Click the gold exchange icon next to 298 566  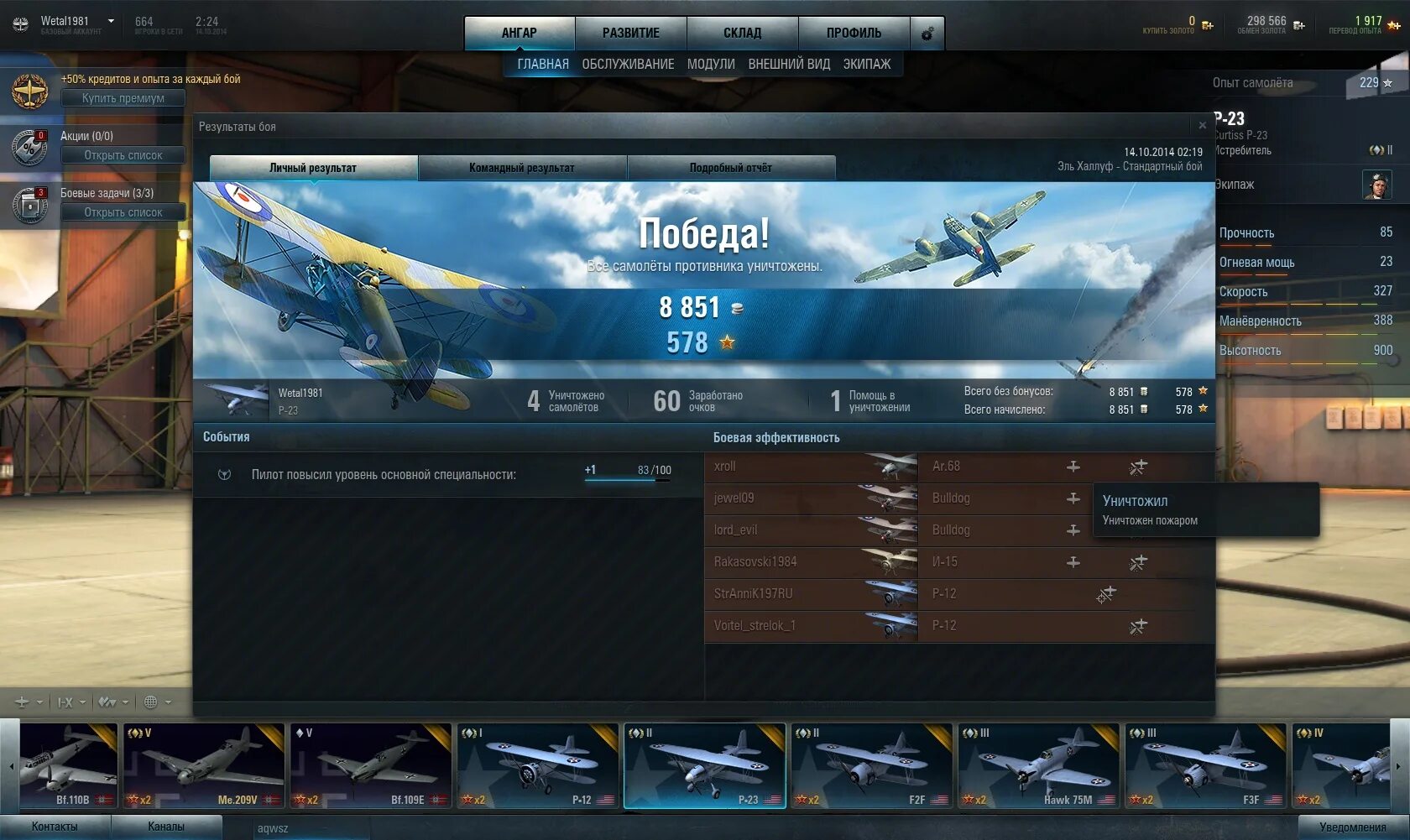point(1299,25)
